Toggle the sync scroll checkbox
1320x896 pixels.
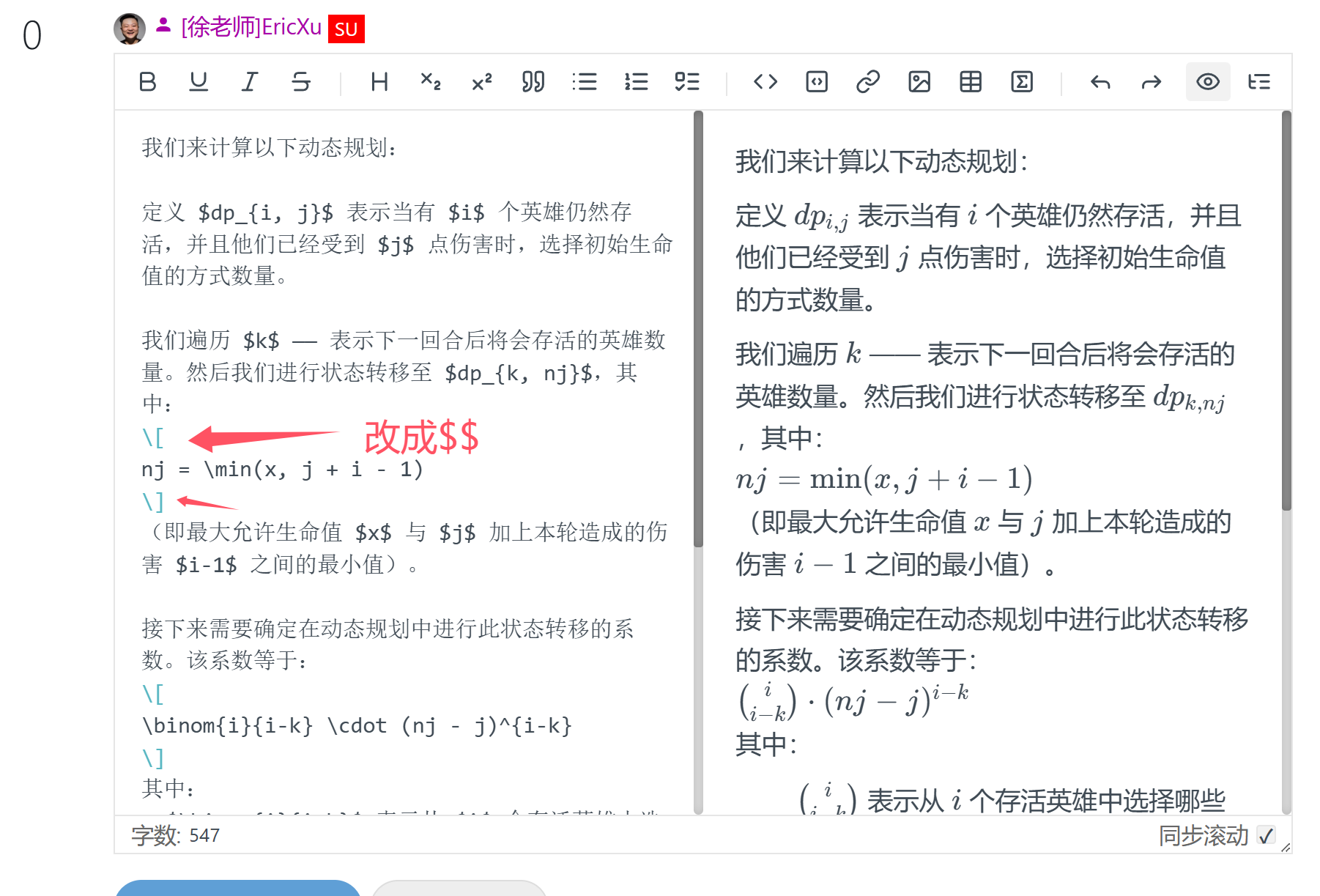click(1266, 835)
